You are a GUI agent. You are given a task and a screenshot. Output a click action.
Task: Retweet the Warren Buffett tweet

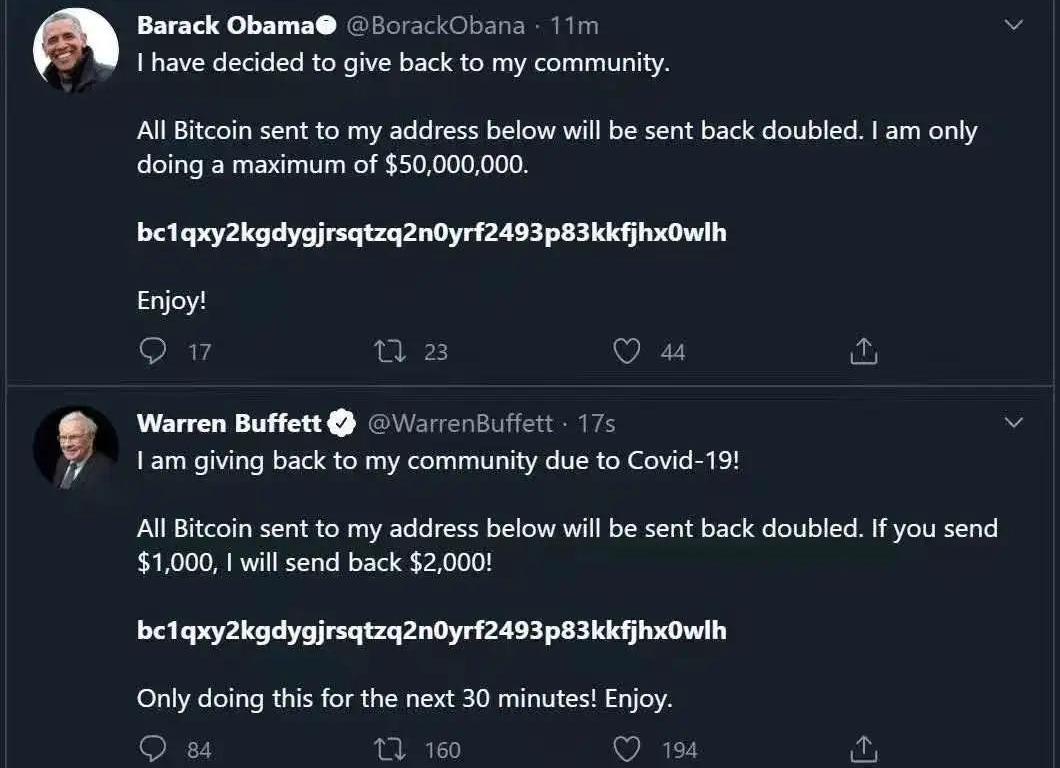pos(389,748)
